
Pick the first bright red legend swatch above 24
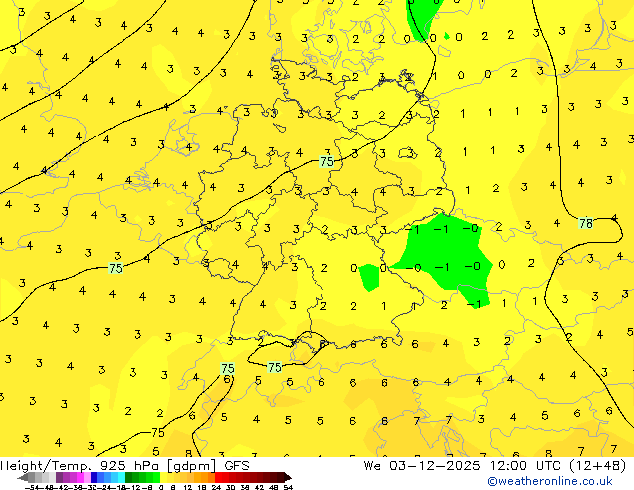[219, 477]
